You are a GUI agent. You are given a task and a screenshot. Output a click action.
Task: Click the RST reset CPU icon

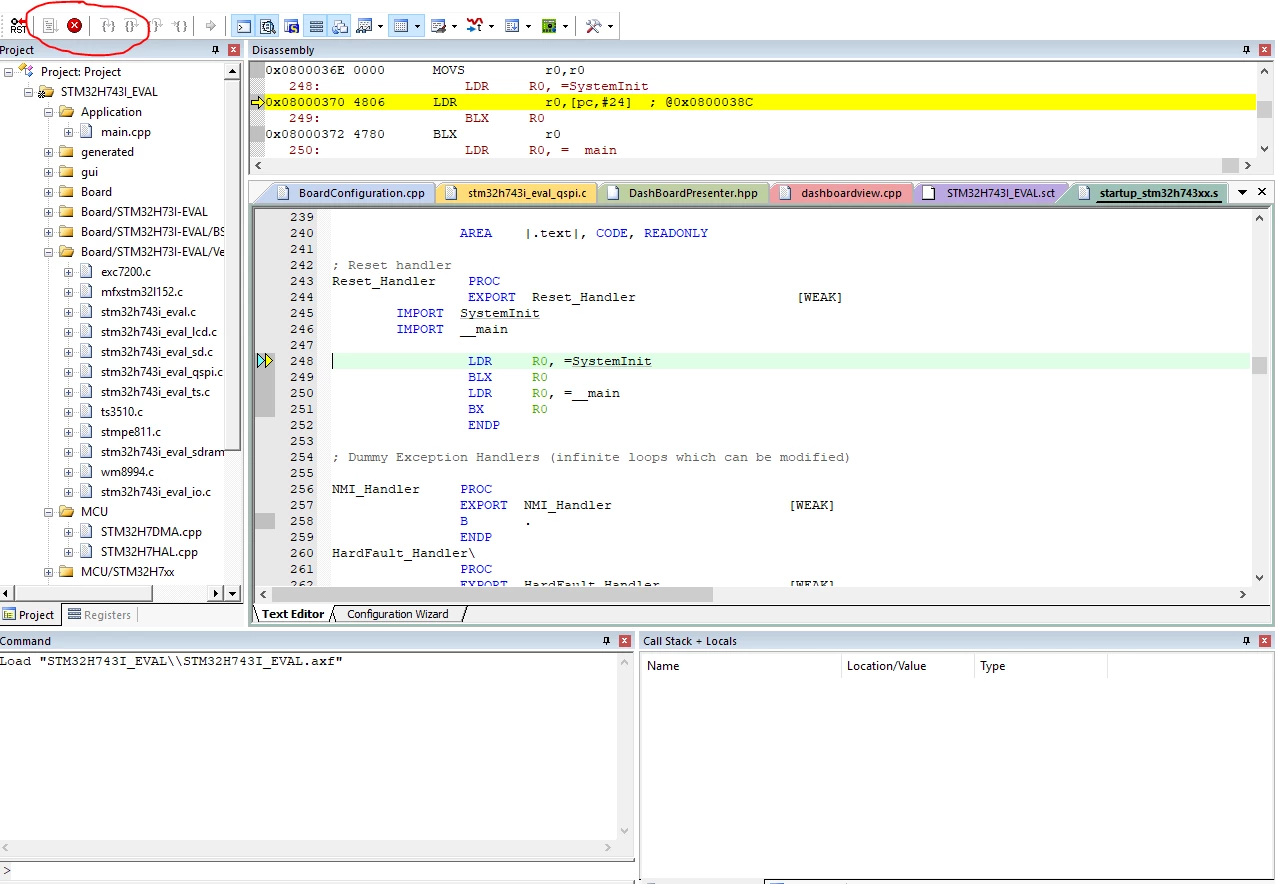coord(18,25)
